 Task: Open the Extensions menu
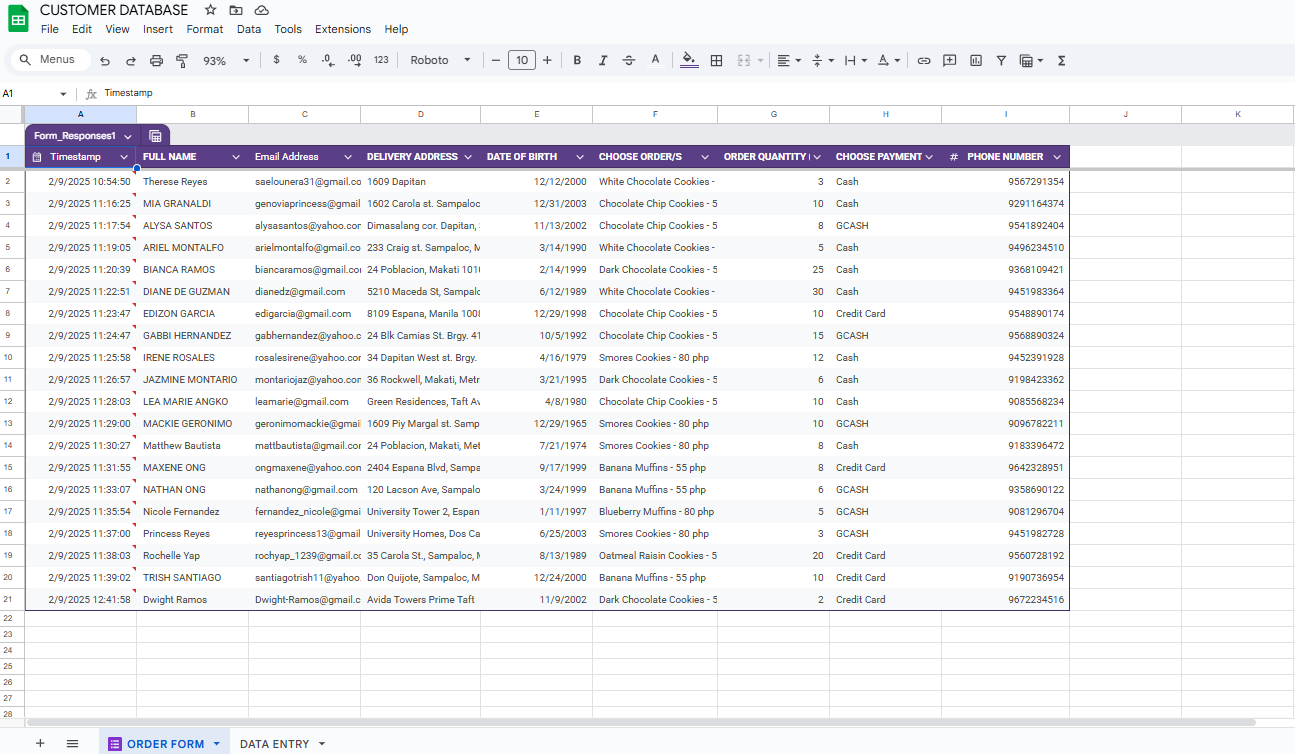(x=342, y=29)
